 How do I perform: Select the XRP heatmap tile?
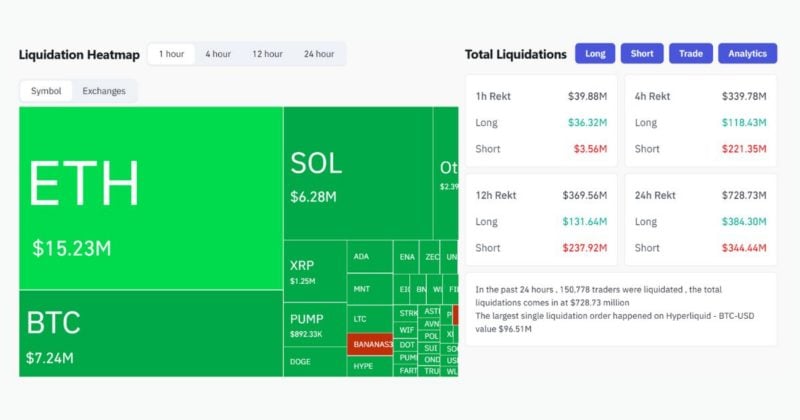click(x=314, y=270)
